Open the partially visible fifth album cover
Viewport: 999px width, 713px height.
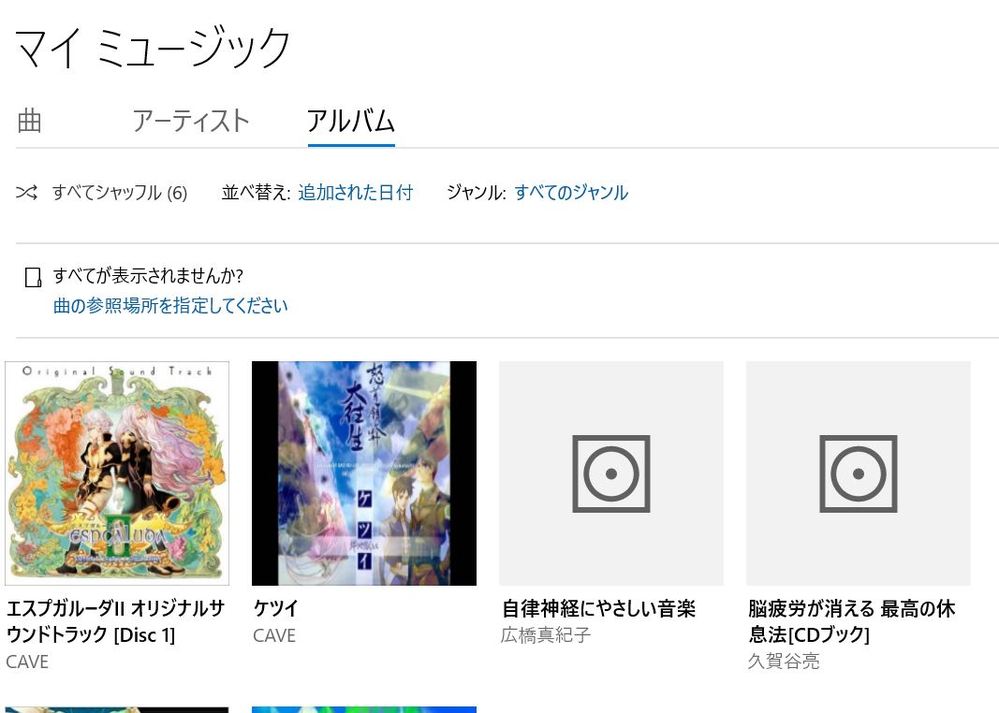117,709
